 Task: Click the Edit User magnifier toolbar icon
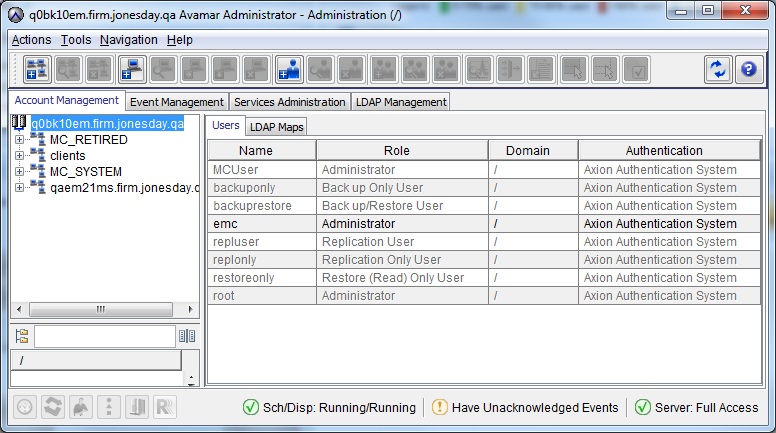click(x=320, y=69)
